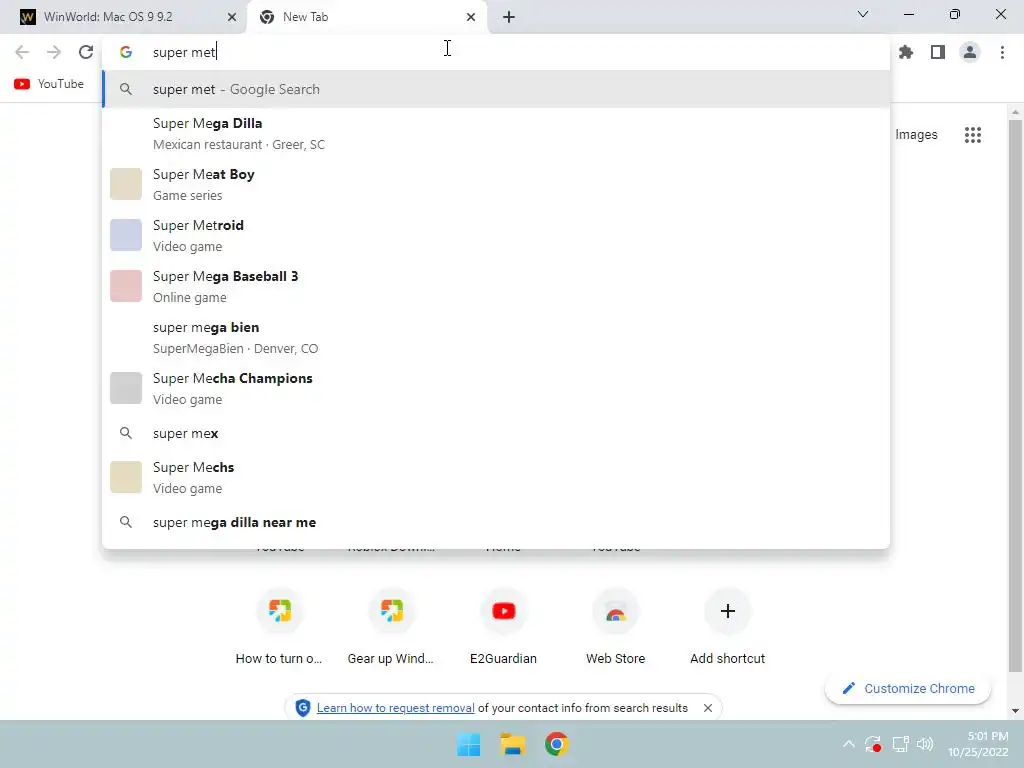Open the clock showing 5:01 PM

click(978, 744)
